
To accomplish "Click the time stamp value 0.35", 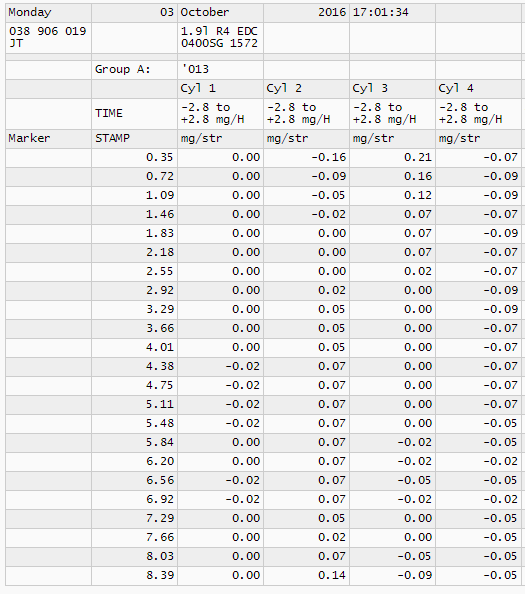I will (134, 158).
